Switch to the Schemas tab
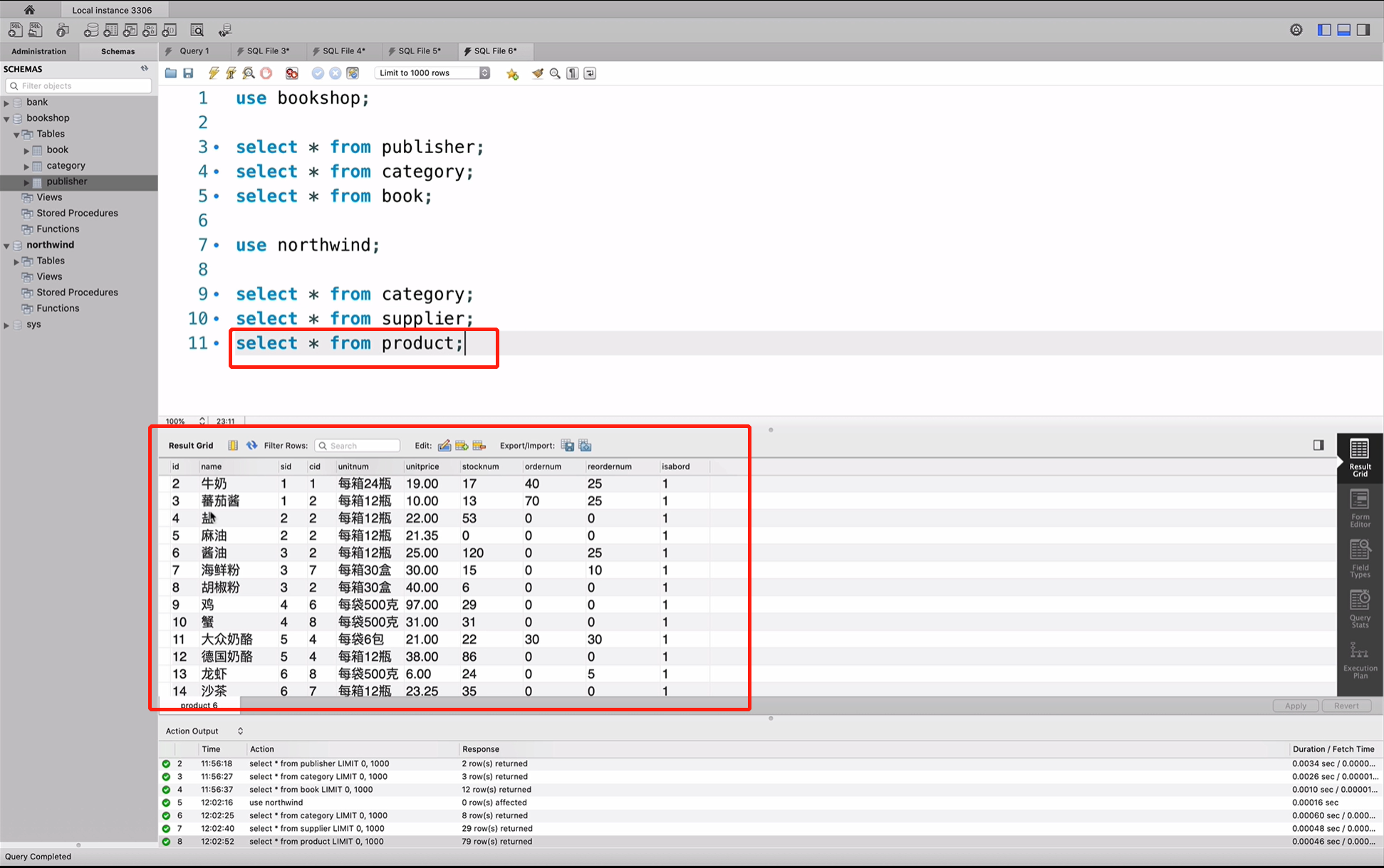Screen dimensions: 1384x868 pyautogui.click(x=118, y=51)
